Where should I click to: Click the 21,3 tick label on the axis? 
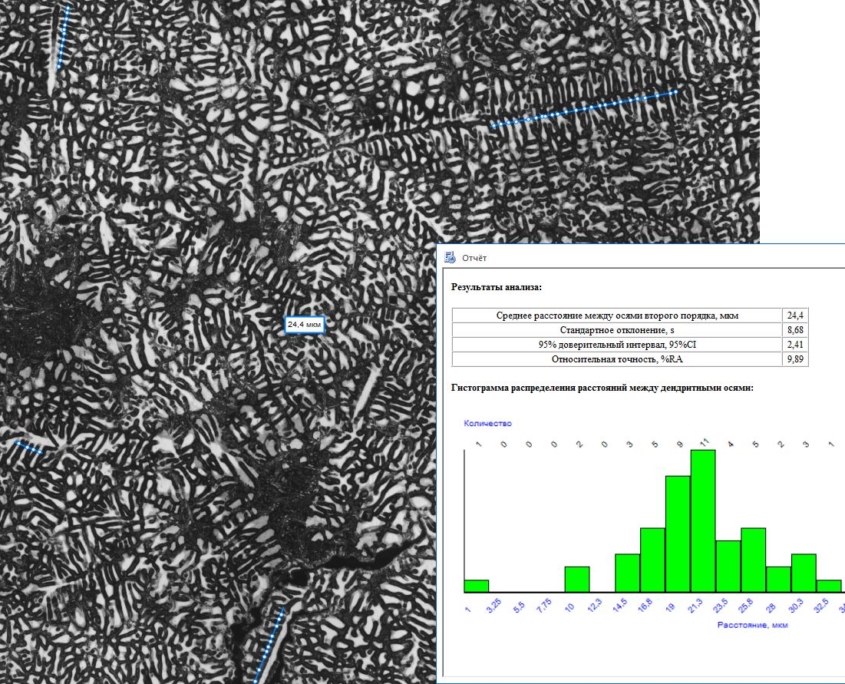695,606
